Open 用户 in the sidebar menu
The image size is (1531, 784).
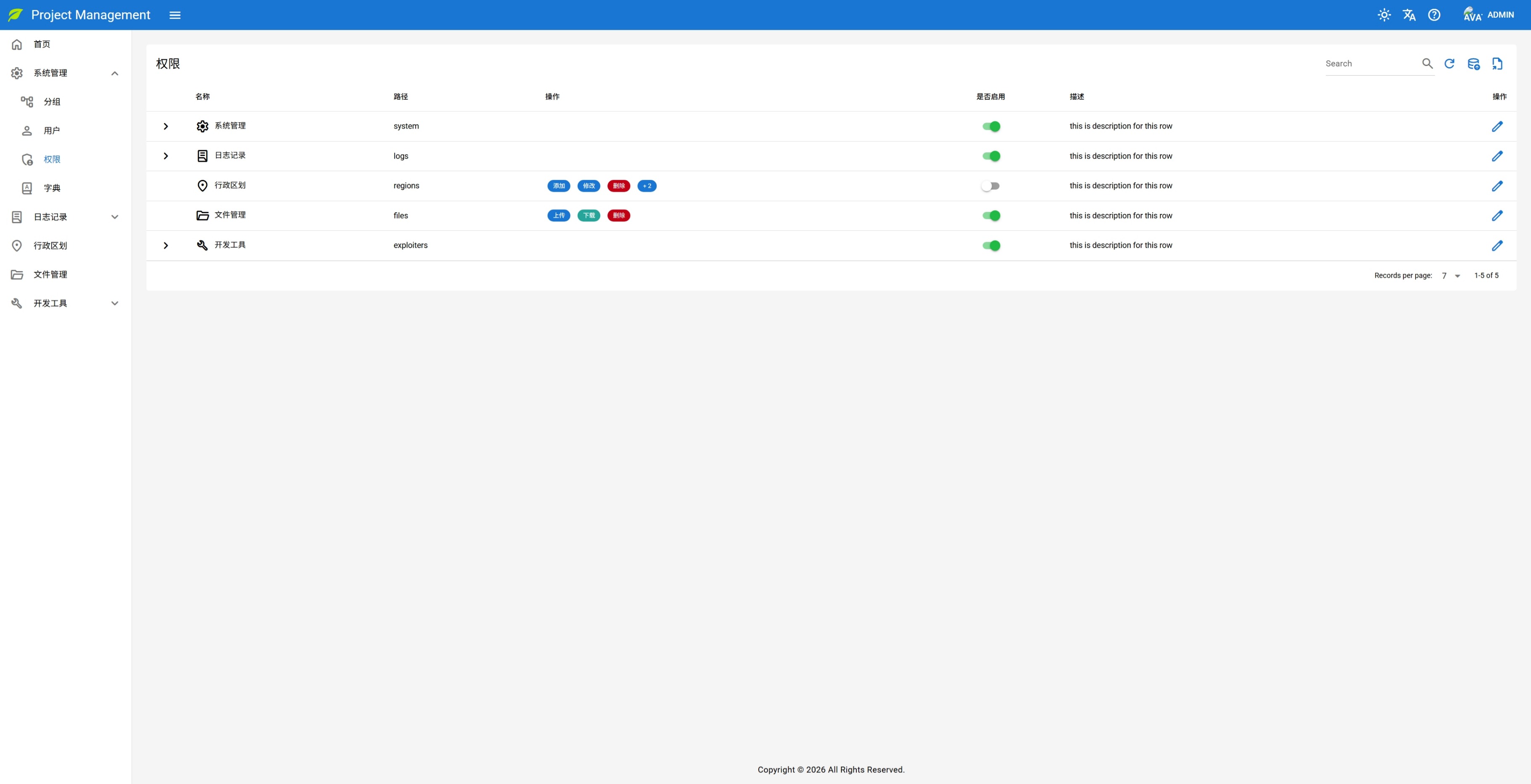tap(52, 131)
